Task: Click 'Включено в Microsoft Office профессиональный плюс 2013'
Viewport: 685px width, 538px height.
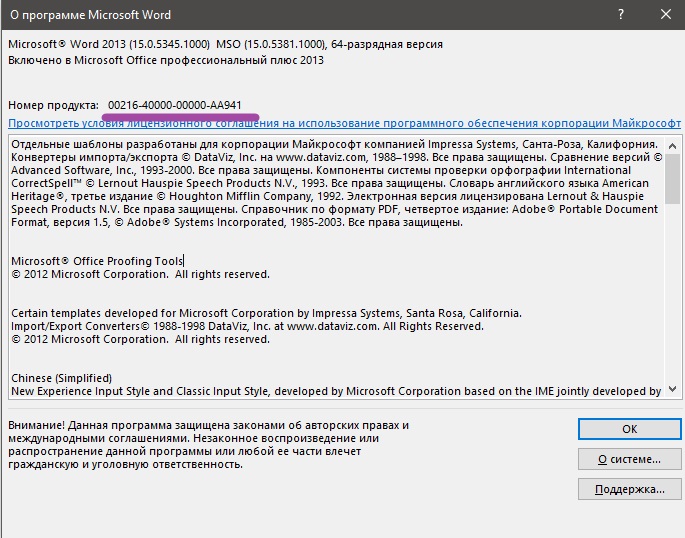Action: (x=166, y=60)
